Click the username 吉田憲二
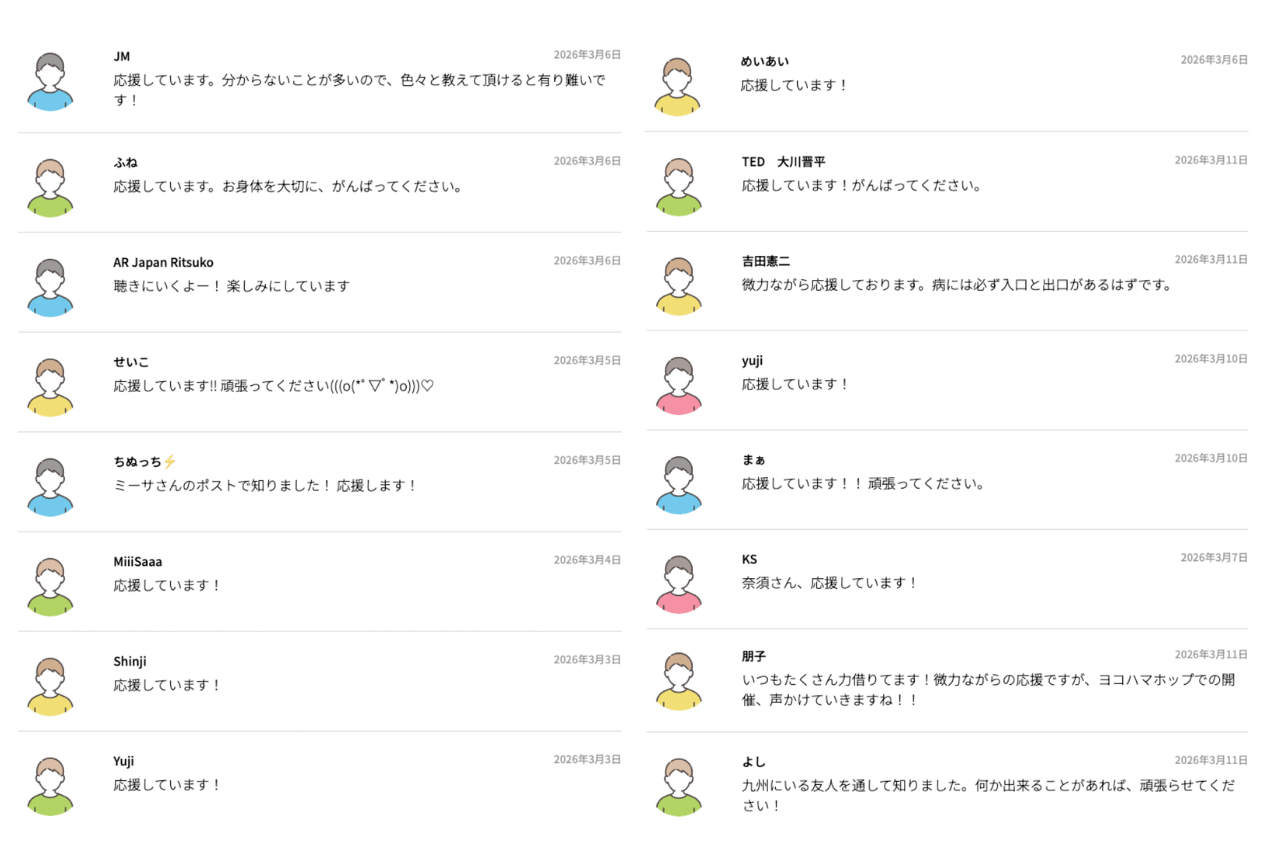 (766, 261)
